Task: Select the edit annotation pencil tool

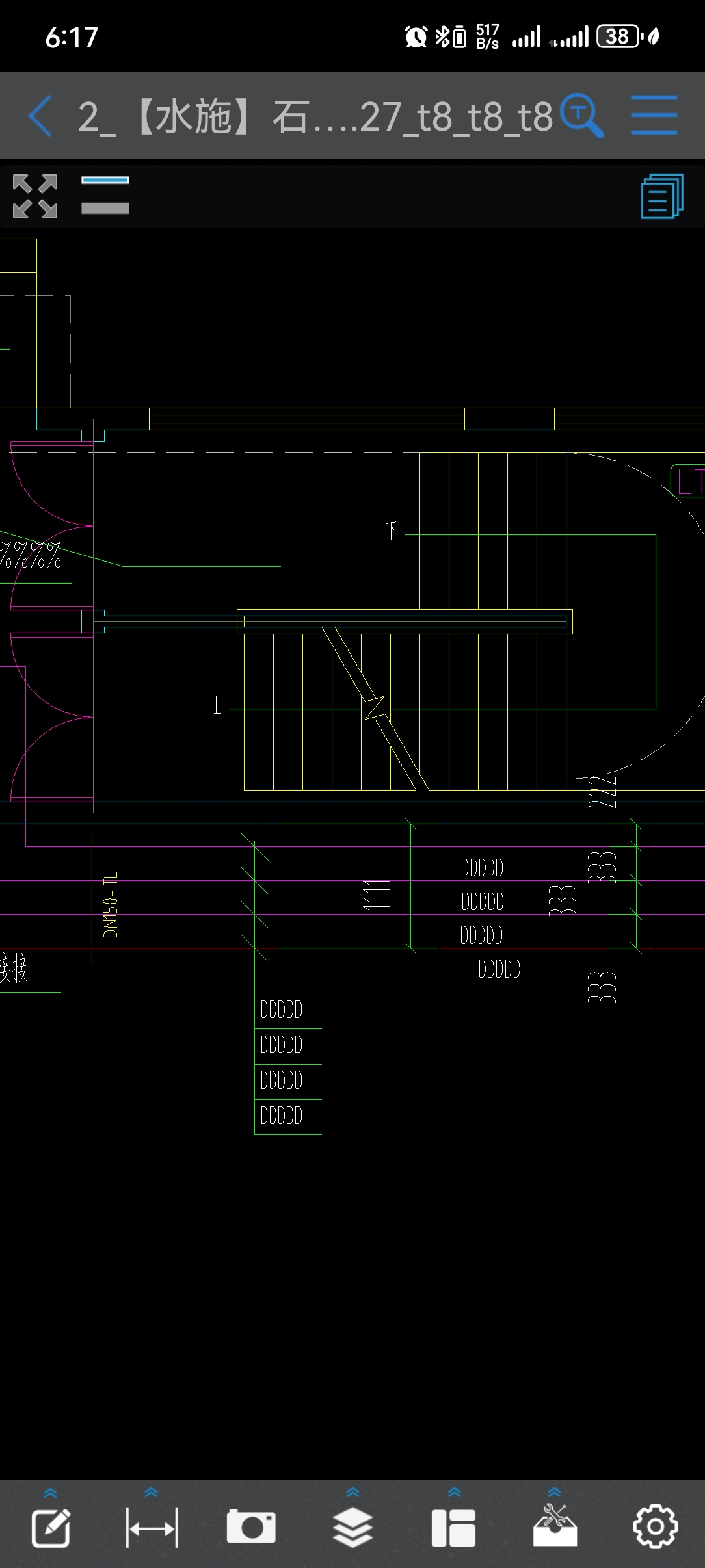Action: click(x=51, y=1528)
